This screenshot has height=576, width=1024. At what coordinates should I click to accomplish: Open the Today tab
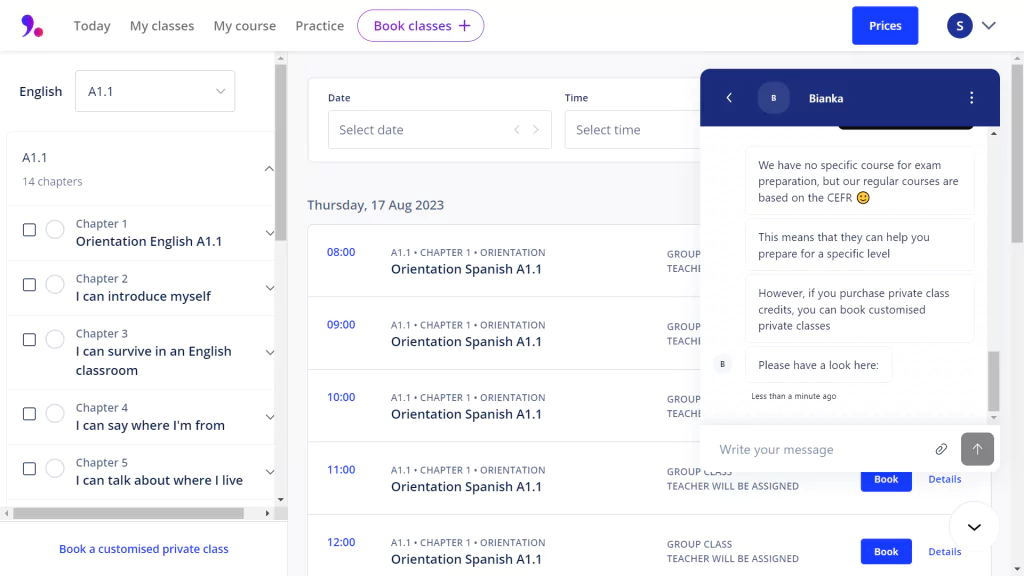pos(92,25)
